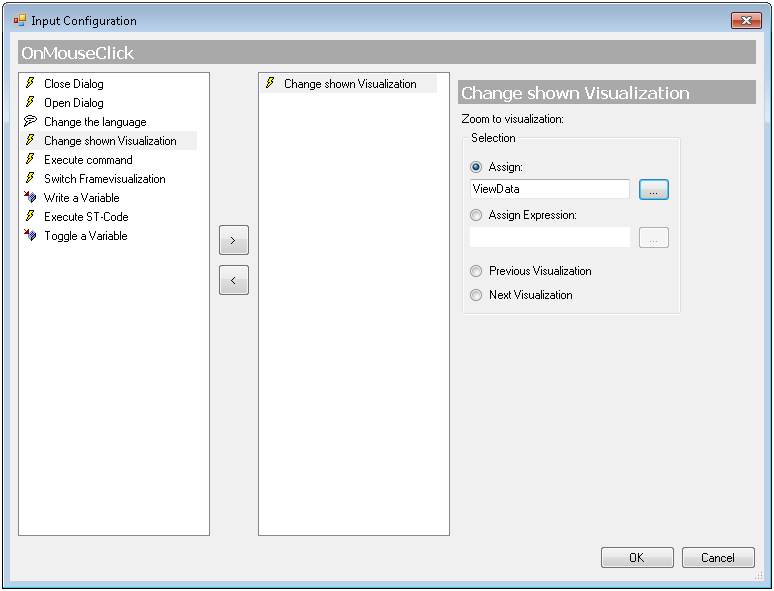Select Toggle a Variable entry

85,236
